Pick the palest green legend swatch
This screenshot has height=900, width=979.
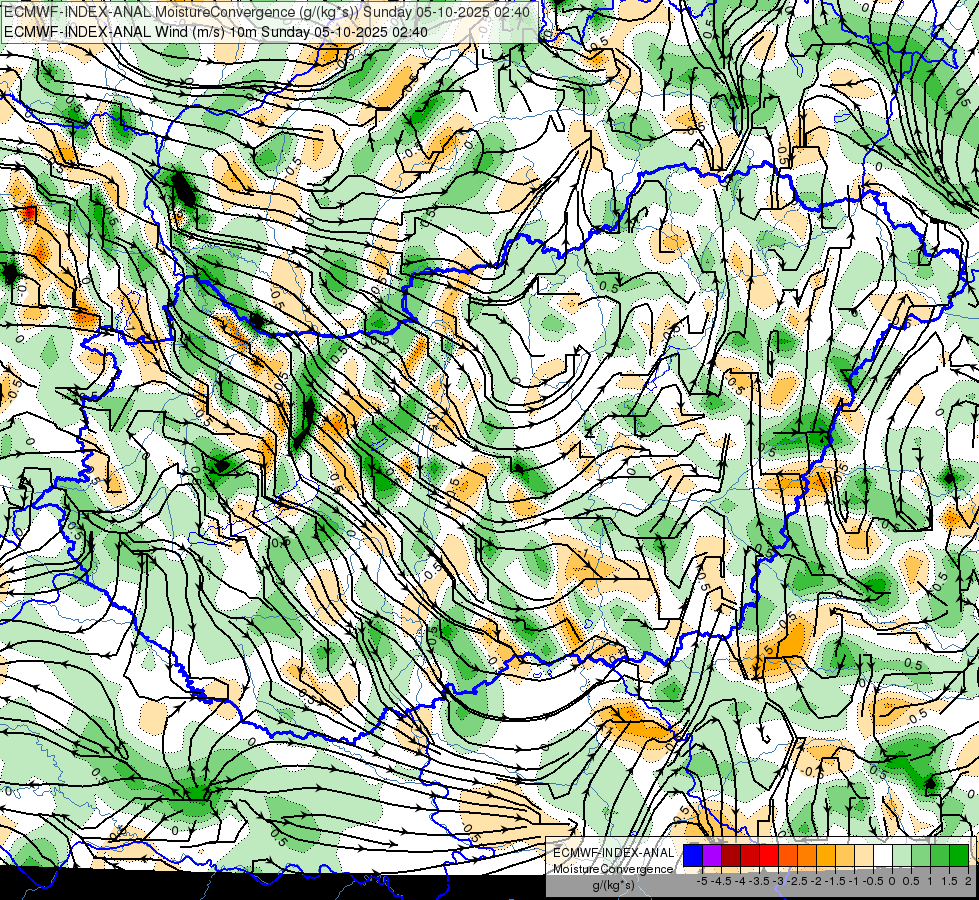902,856
